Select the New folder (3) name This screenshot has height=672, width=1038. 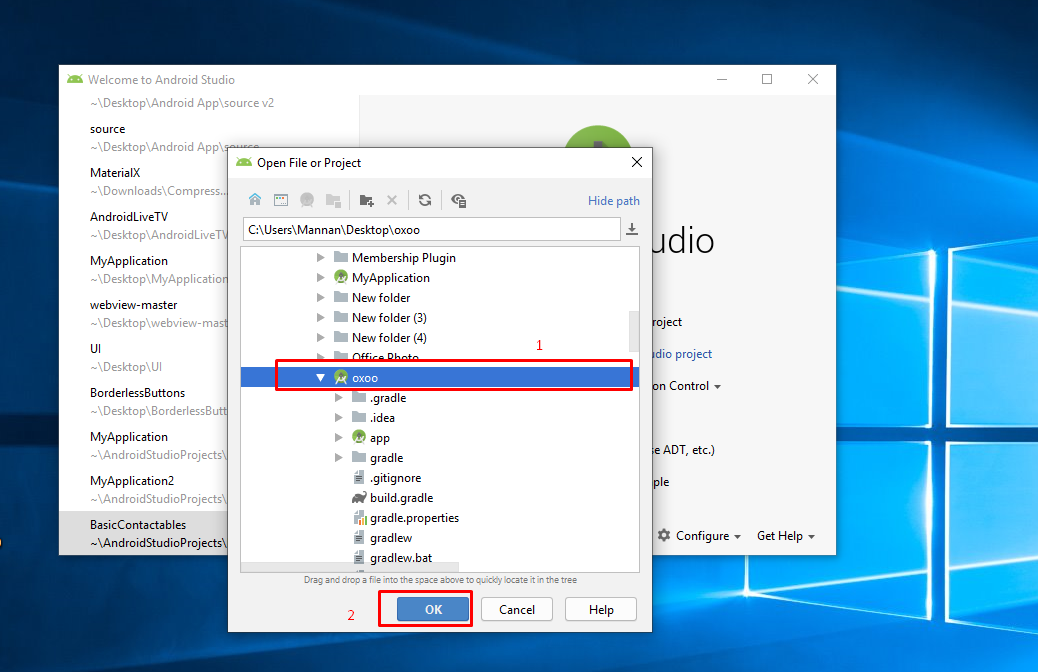point(389,318)
